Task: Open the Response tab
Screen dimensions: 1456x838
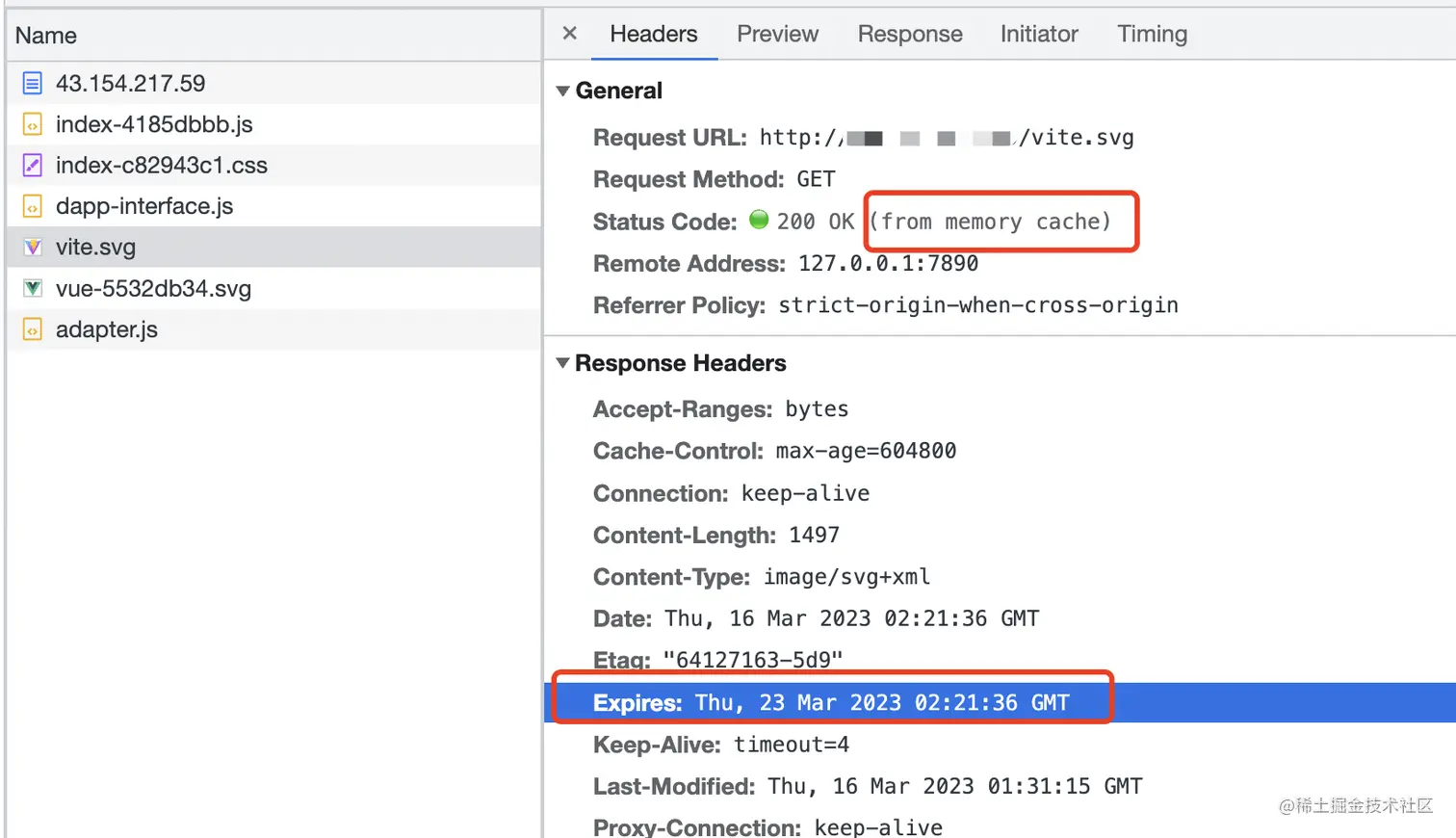Action: tap(910, 34)
